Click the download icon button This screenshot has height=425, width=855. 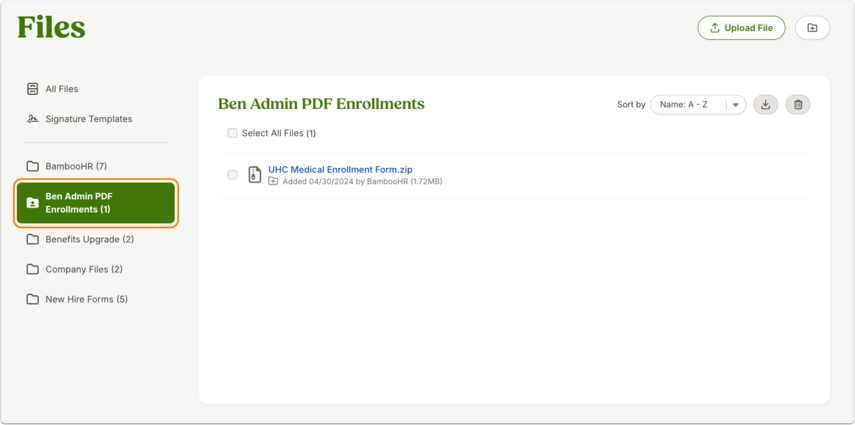click(766, 105)
